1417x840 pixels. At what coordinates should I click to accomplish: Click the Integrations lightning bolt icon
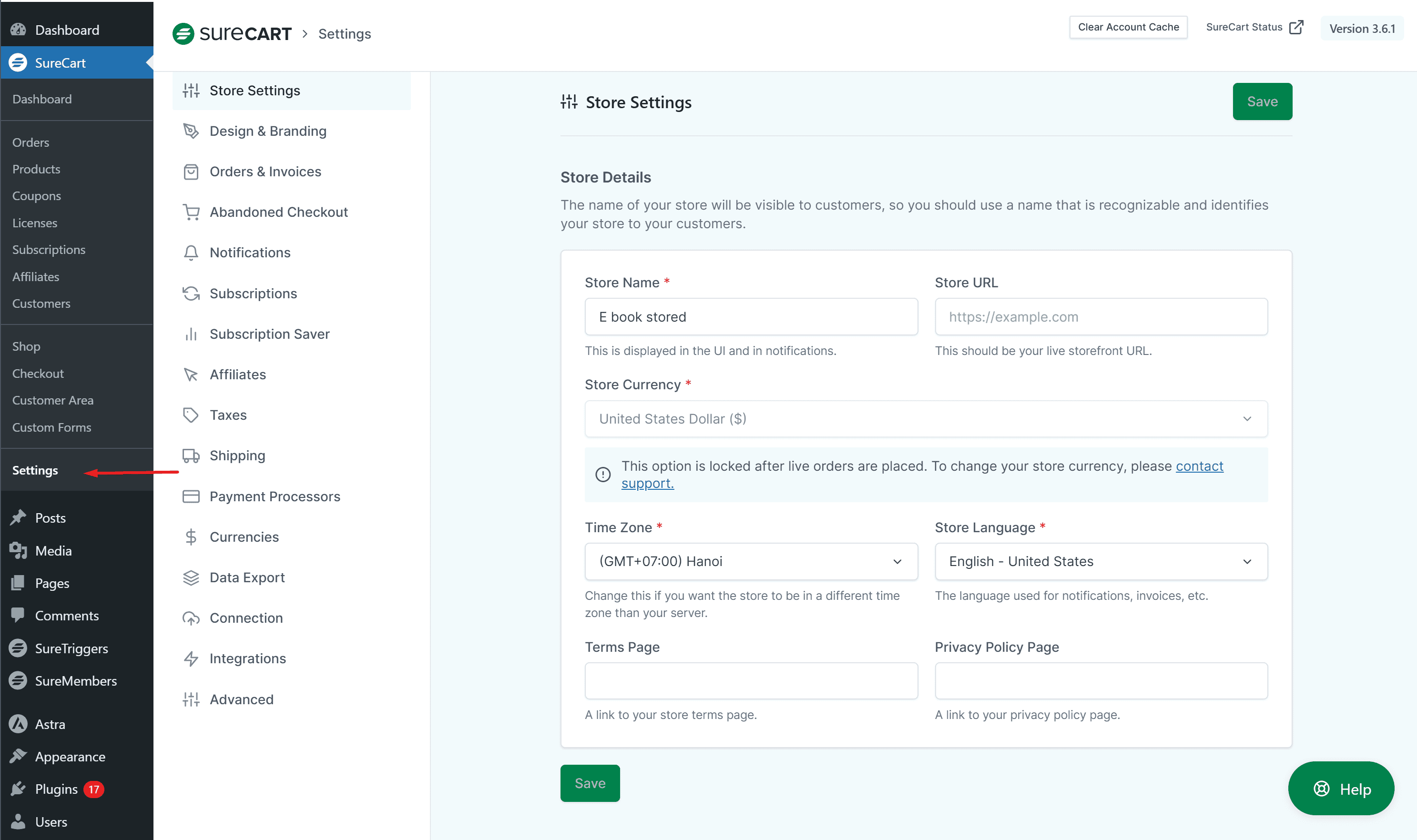[x=191, y=659]
